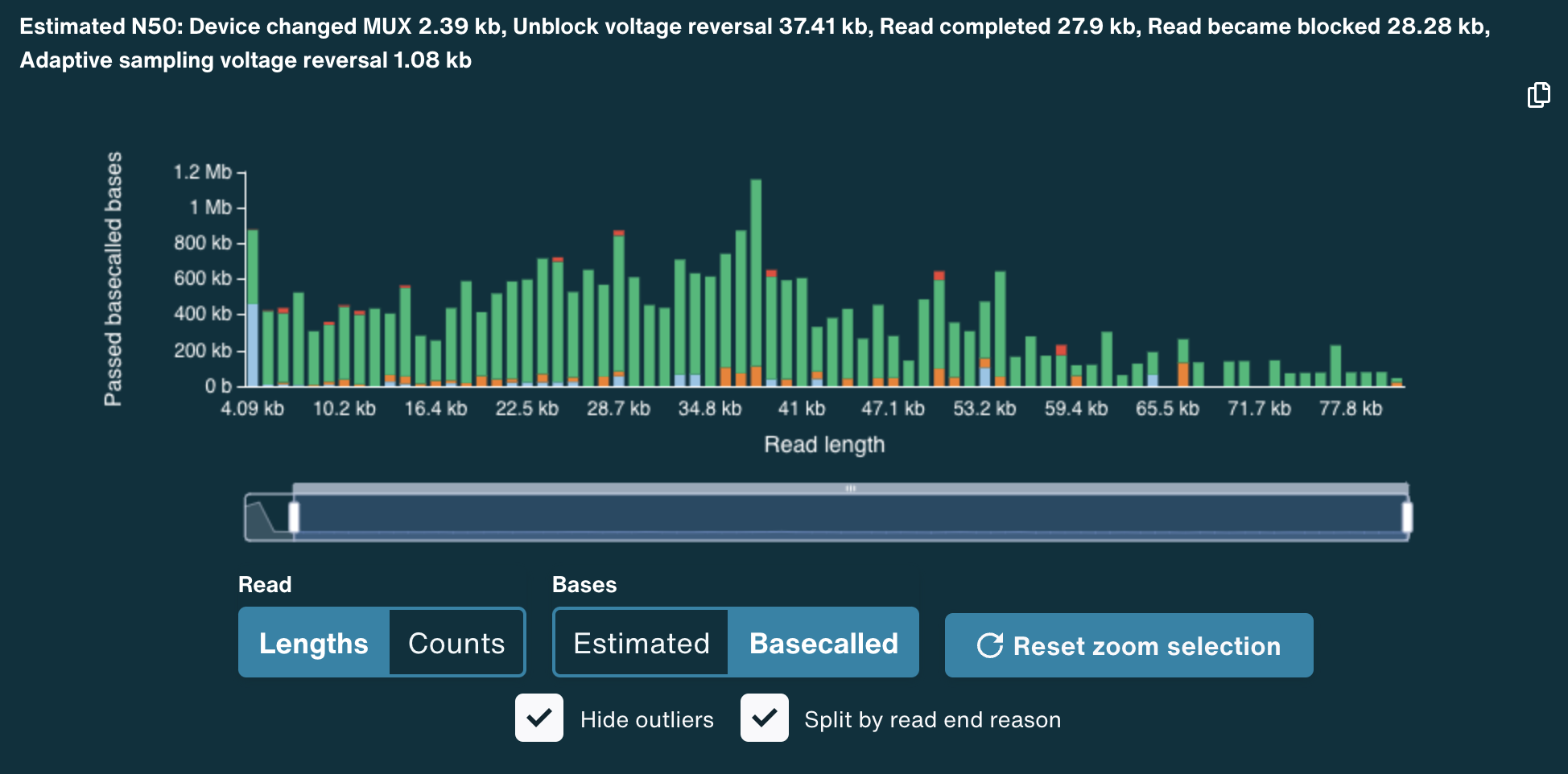Click the 10.2 kb x-axis label

pyautogui.click(x=345, y=409)
